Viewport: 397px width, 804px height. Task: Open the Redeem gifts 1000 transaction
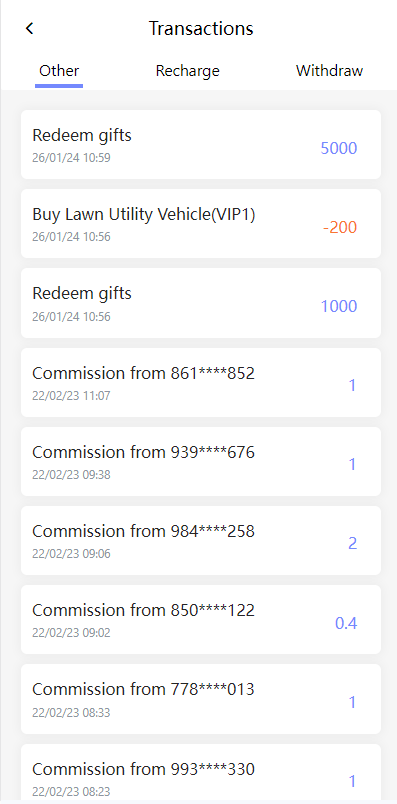click(x=201, y=303)
